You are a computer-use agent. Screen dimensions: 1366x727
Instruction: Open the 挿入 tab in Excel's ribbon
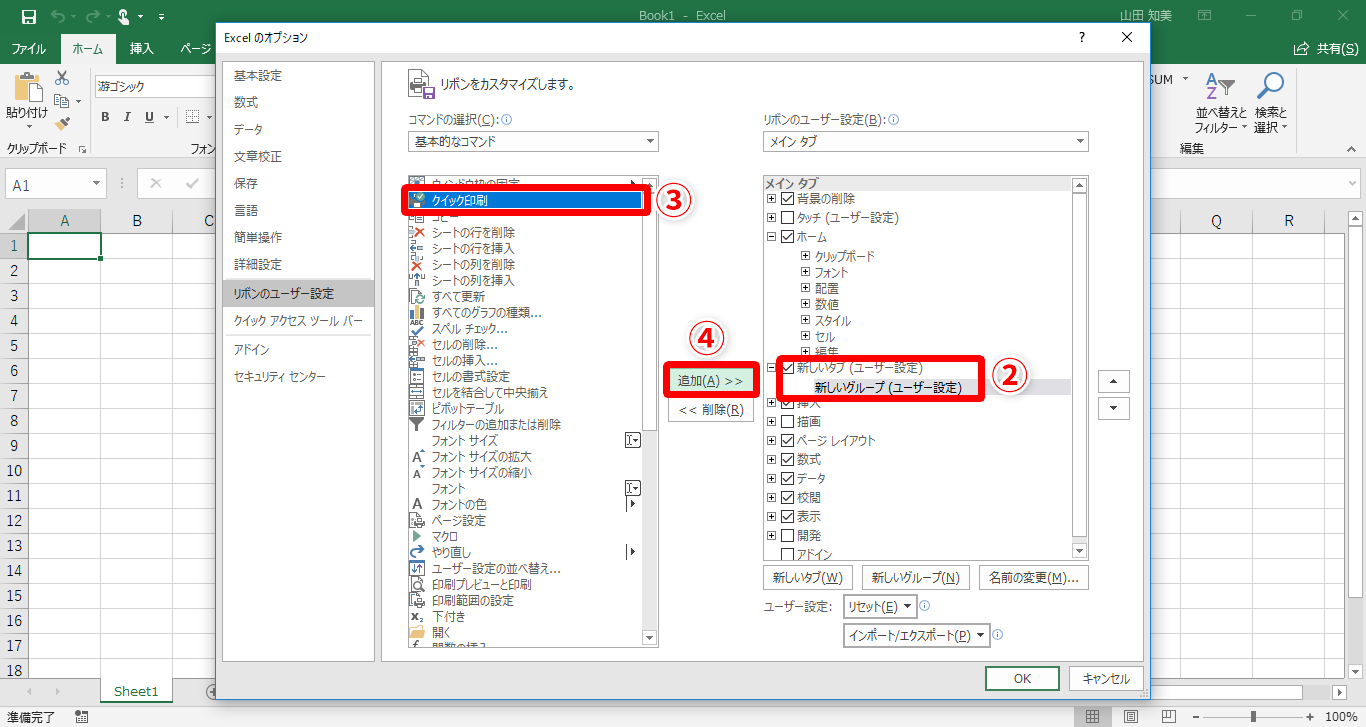click(x=142, y=48)
